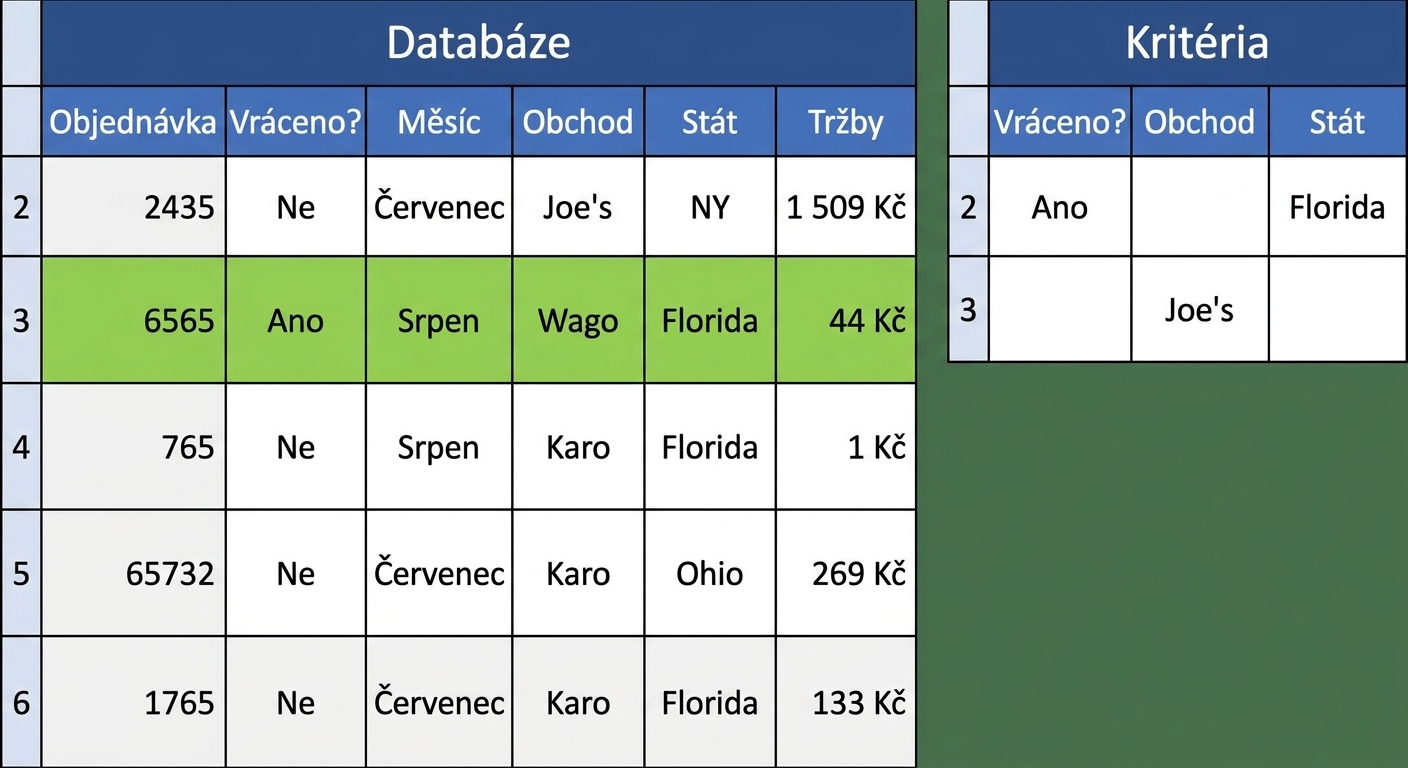Viewport: 1408px width, 768px height.
Task: Click empty Stát cell in Kritéria row 3
Action: point(1338,310)
